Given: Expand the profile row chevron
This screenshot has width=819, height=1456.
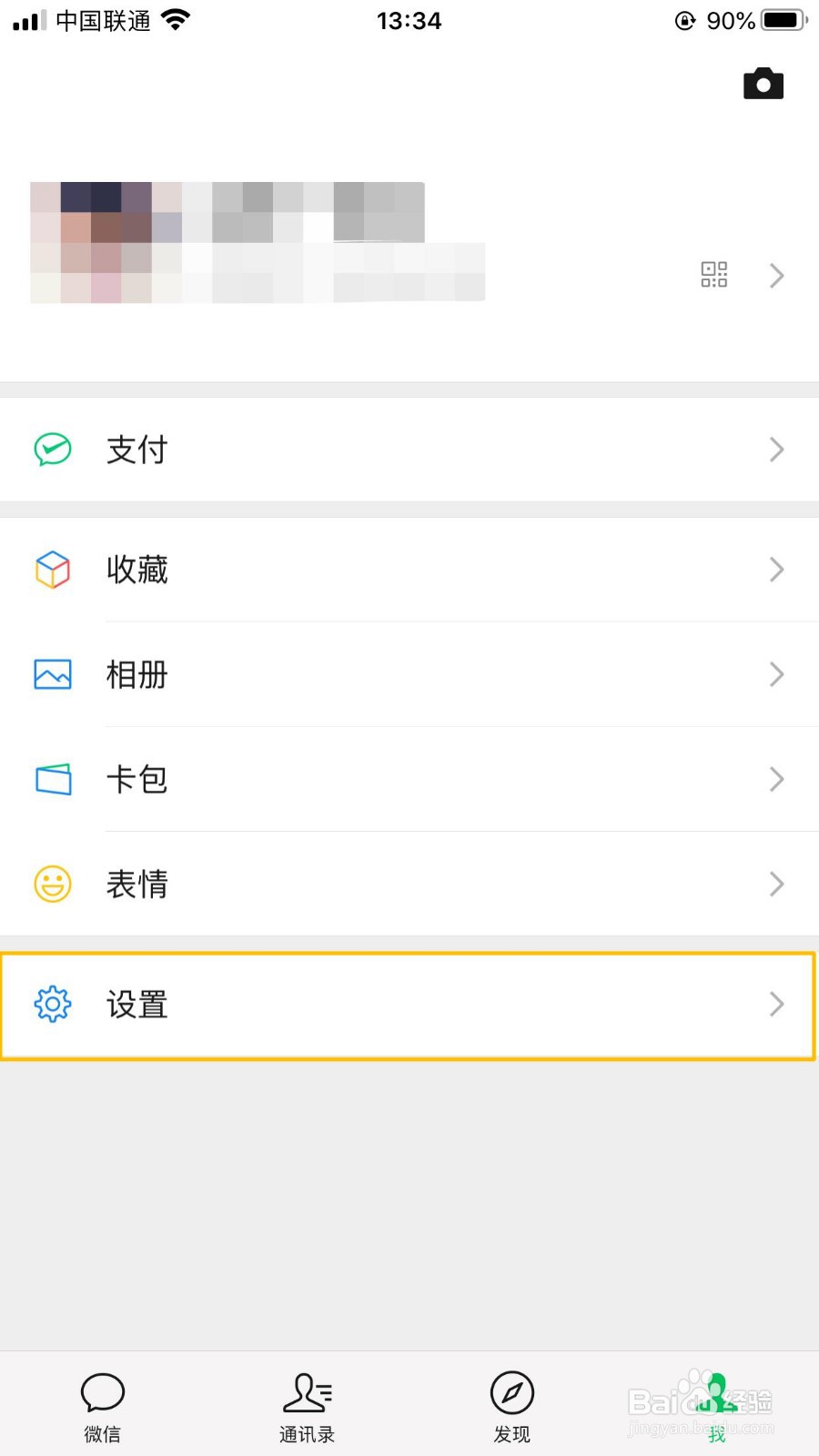Looking at the screenshot, I should pyautogui.click(x=776, y=275).
